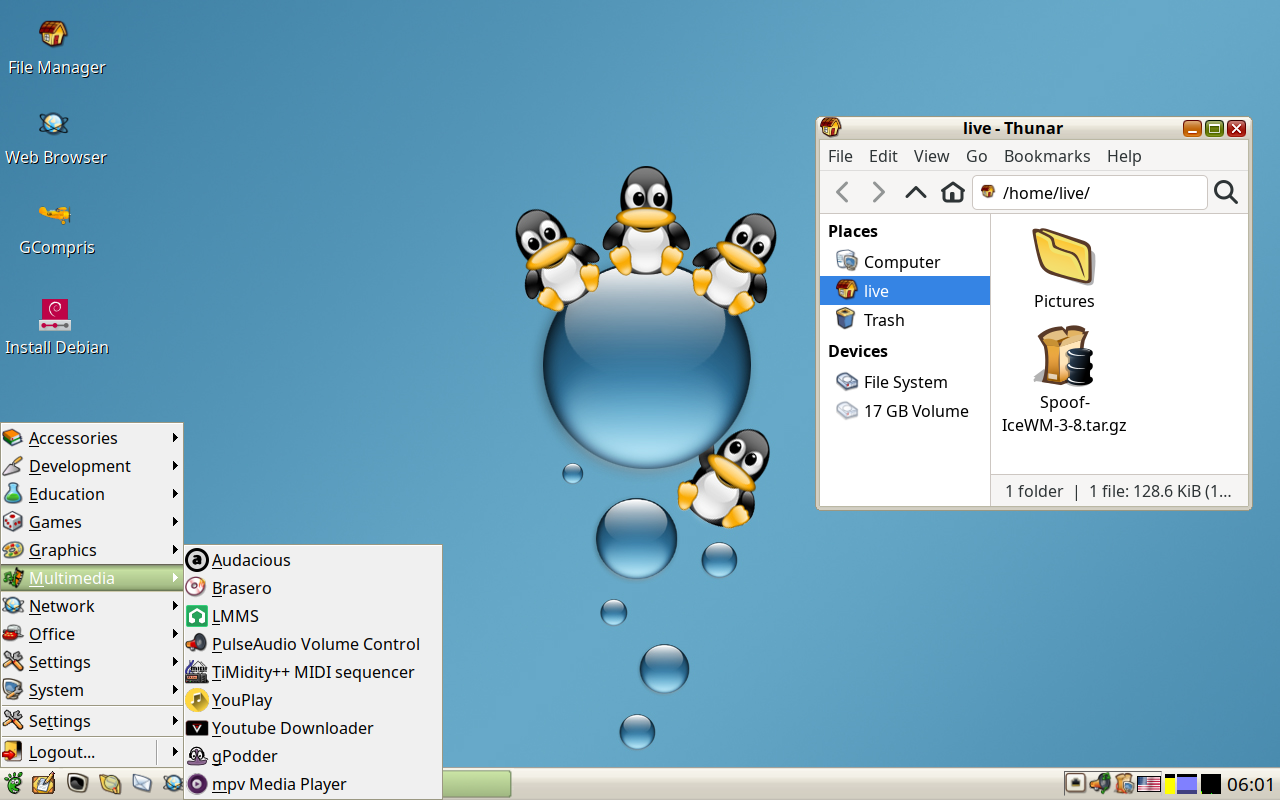
Task: Open Thunar Bookmarks menu
Action: click(x=1047, y=156)
